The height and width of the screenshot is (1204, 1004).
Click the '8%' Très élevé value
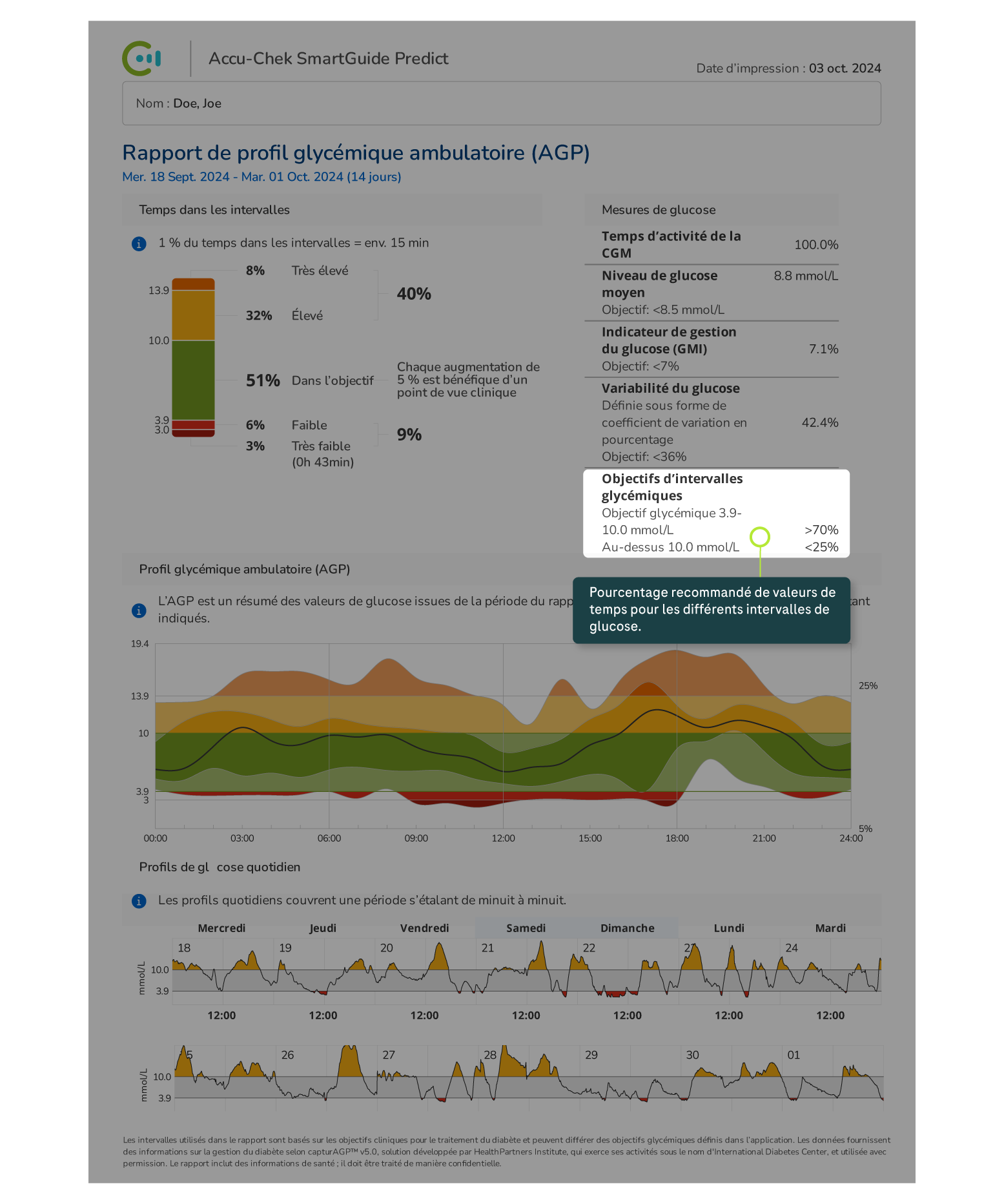255,271
